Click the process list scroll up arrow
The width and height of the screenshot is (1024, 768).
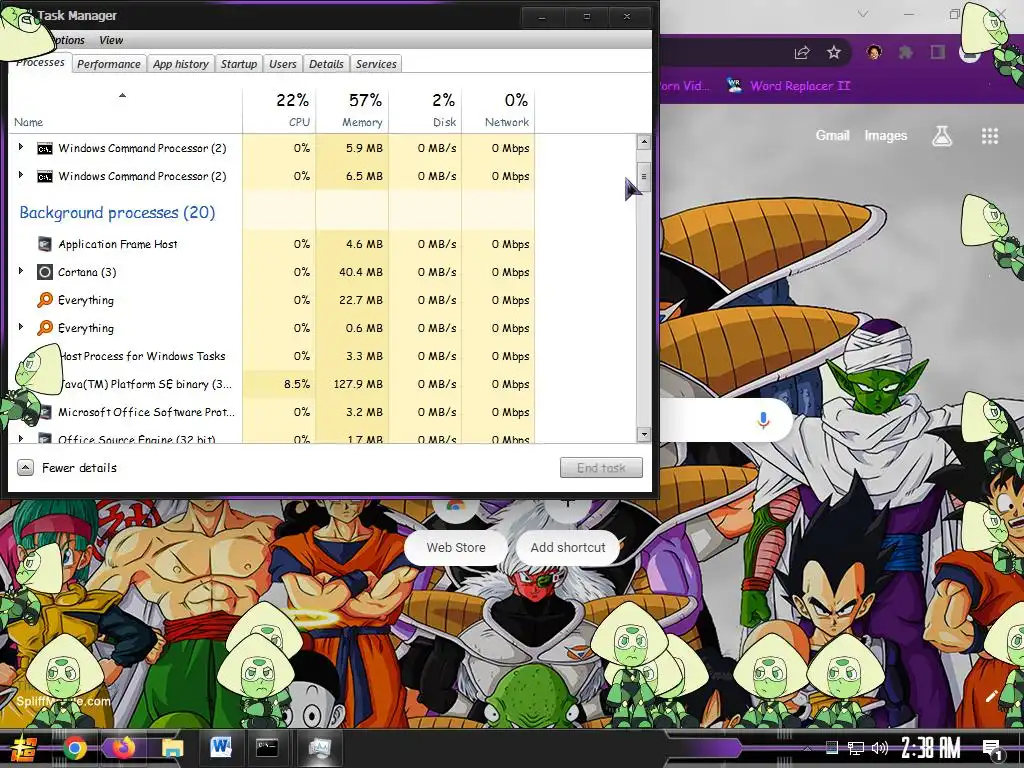[644, 142]
